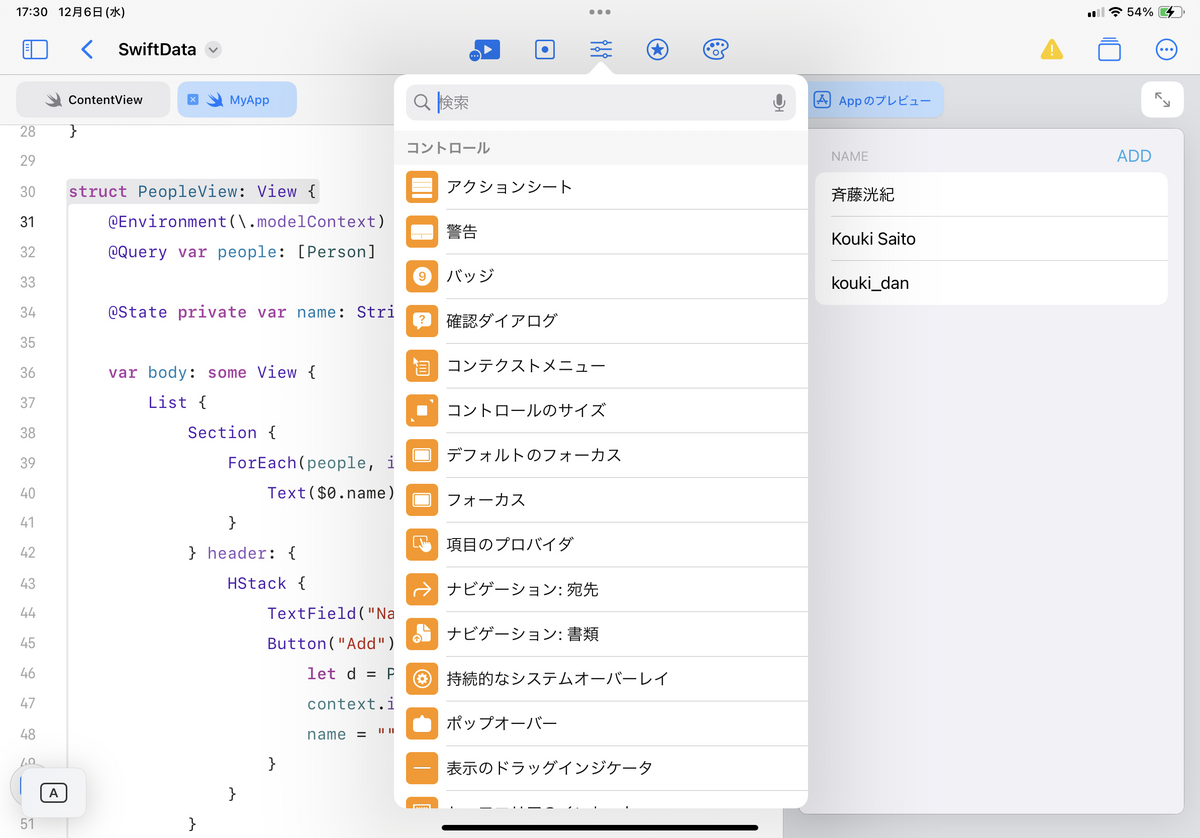Tap the three-dot multitasking control

[600, 12]
